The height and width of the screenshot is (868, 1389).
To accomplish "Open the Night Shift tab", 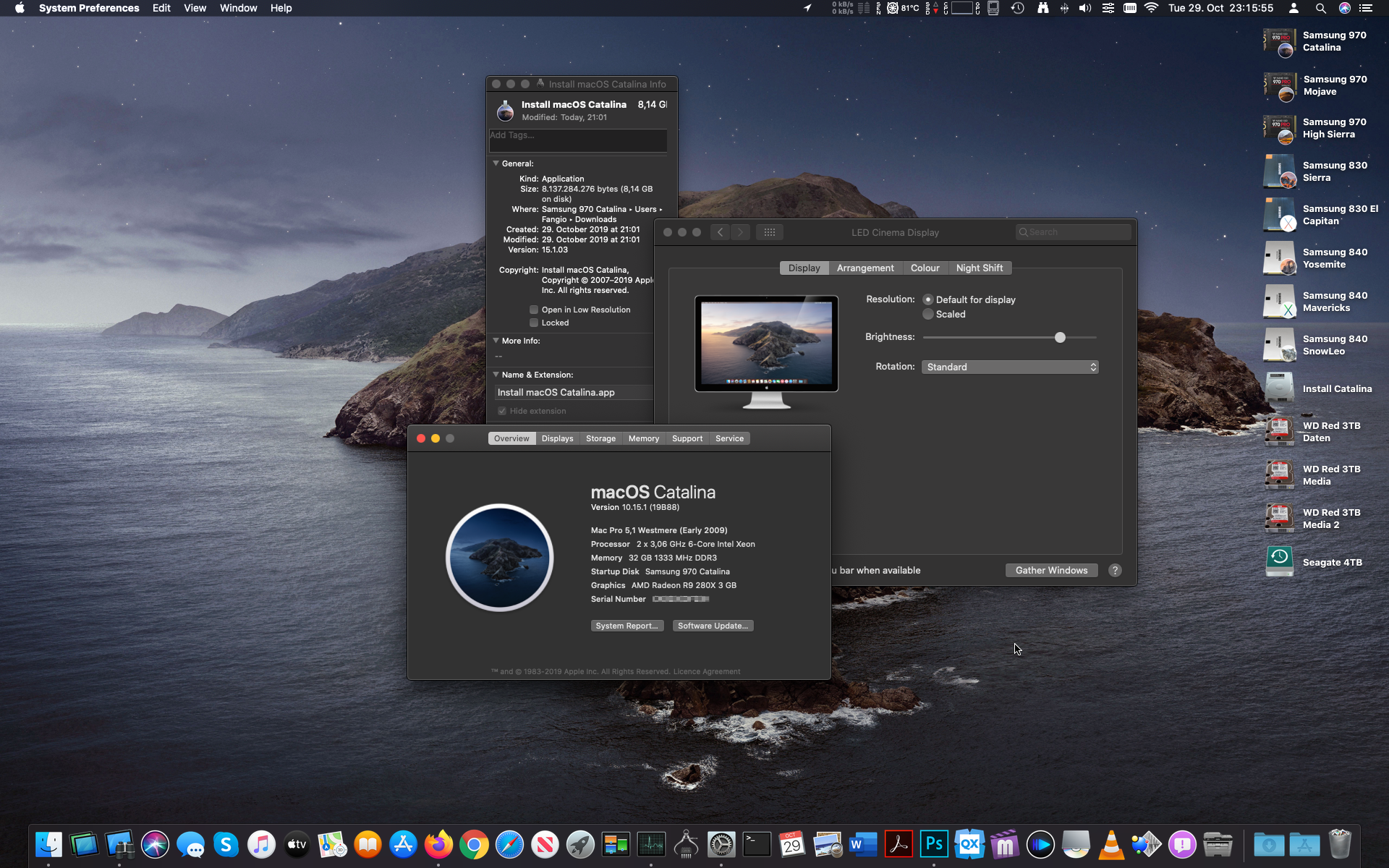I will pos(980,268).
